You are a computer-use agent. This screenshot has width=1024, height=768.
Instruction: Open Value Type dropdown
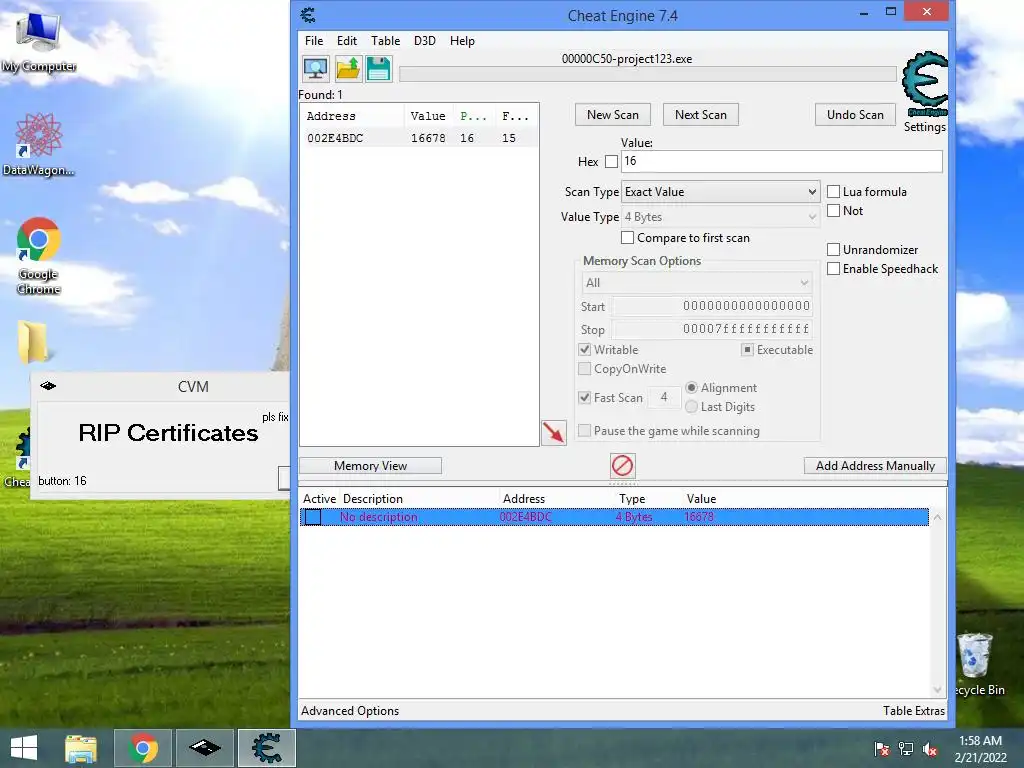click(x=720, y=217)
